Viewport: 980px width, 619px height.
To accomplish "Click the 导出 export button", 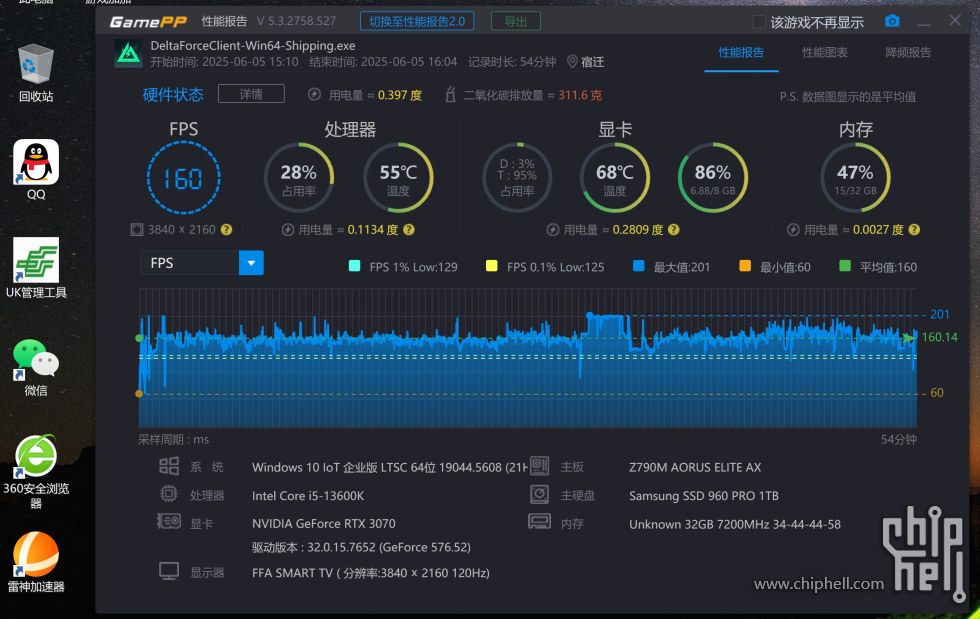I will coord(516,21).
